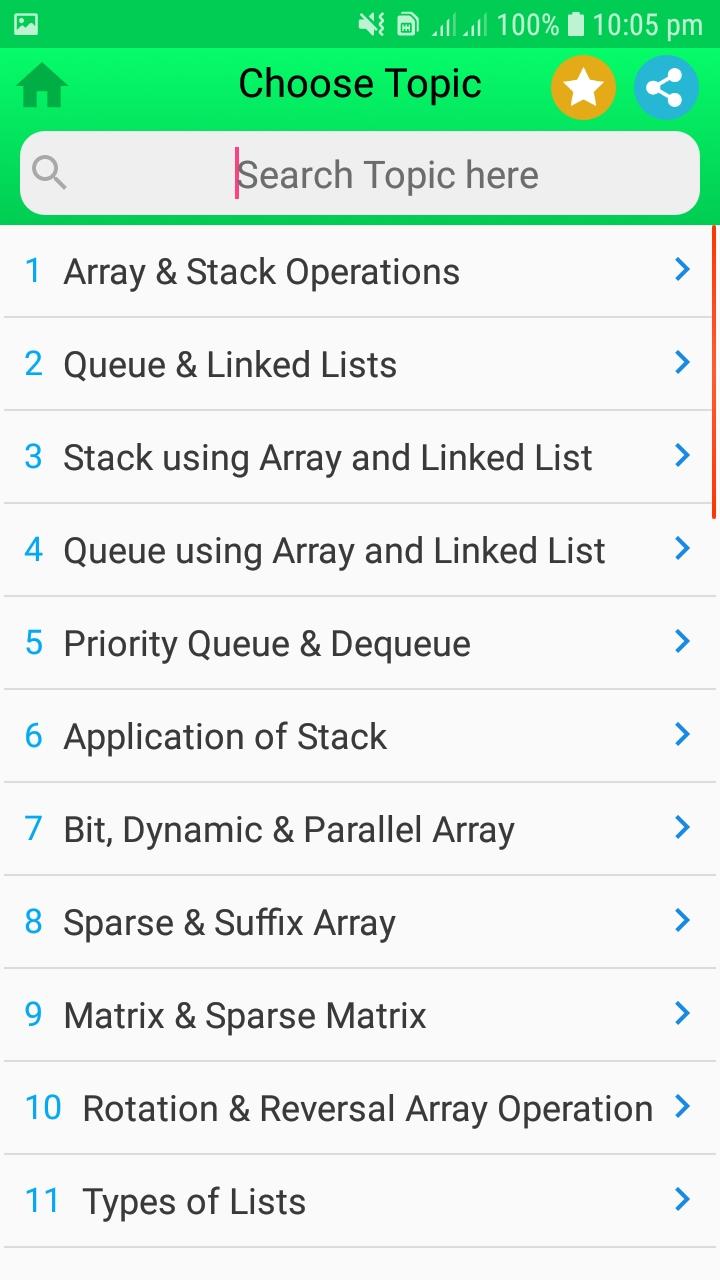This screenshot has height=1280, width=720.
Task: Open Types of Lists topic
Action: click(194, 1202)
